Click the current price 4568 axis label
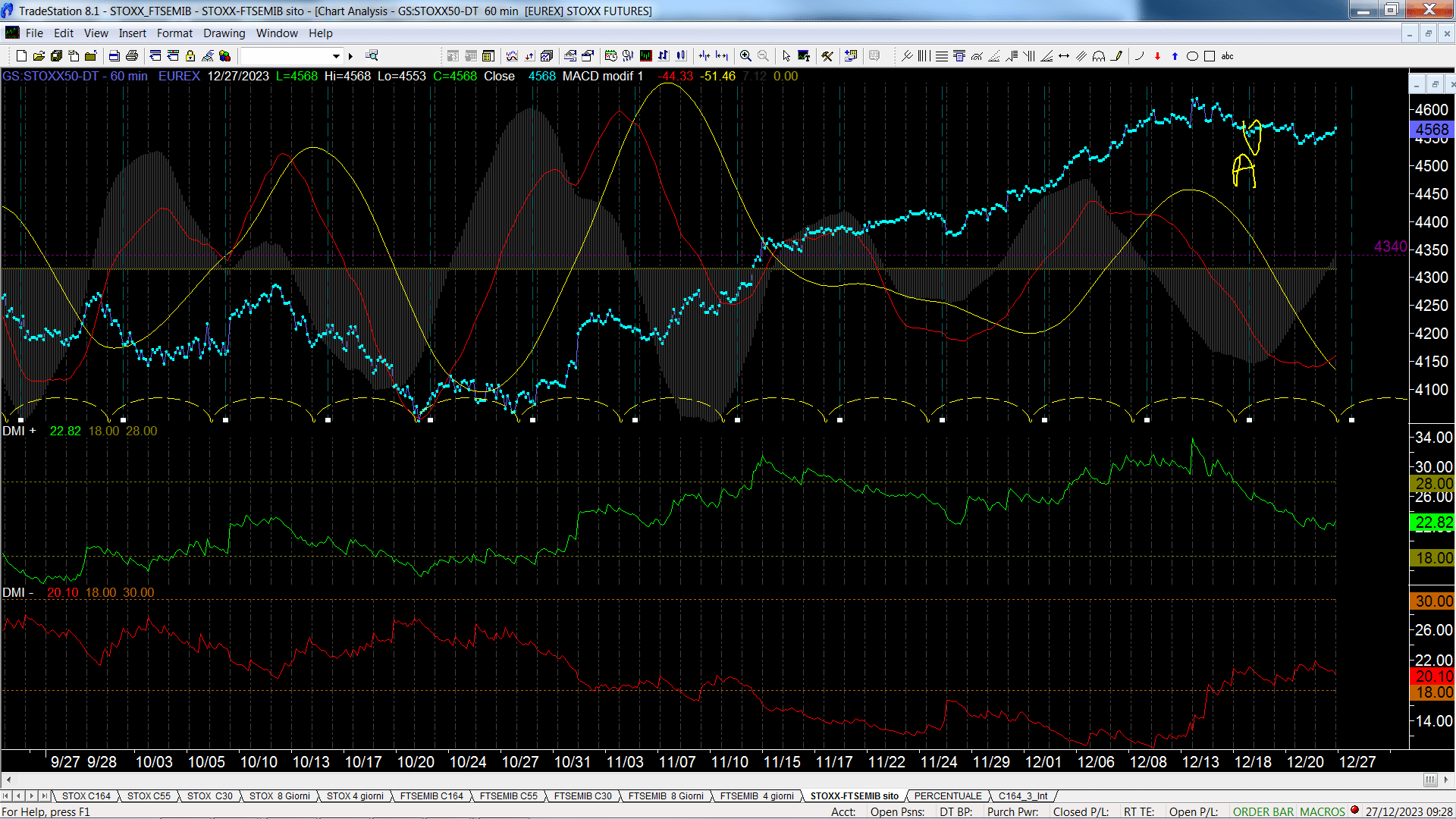This screenshot has width=1456, height=819. tap(1432, 130)
